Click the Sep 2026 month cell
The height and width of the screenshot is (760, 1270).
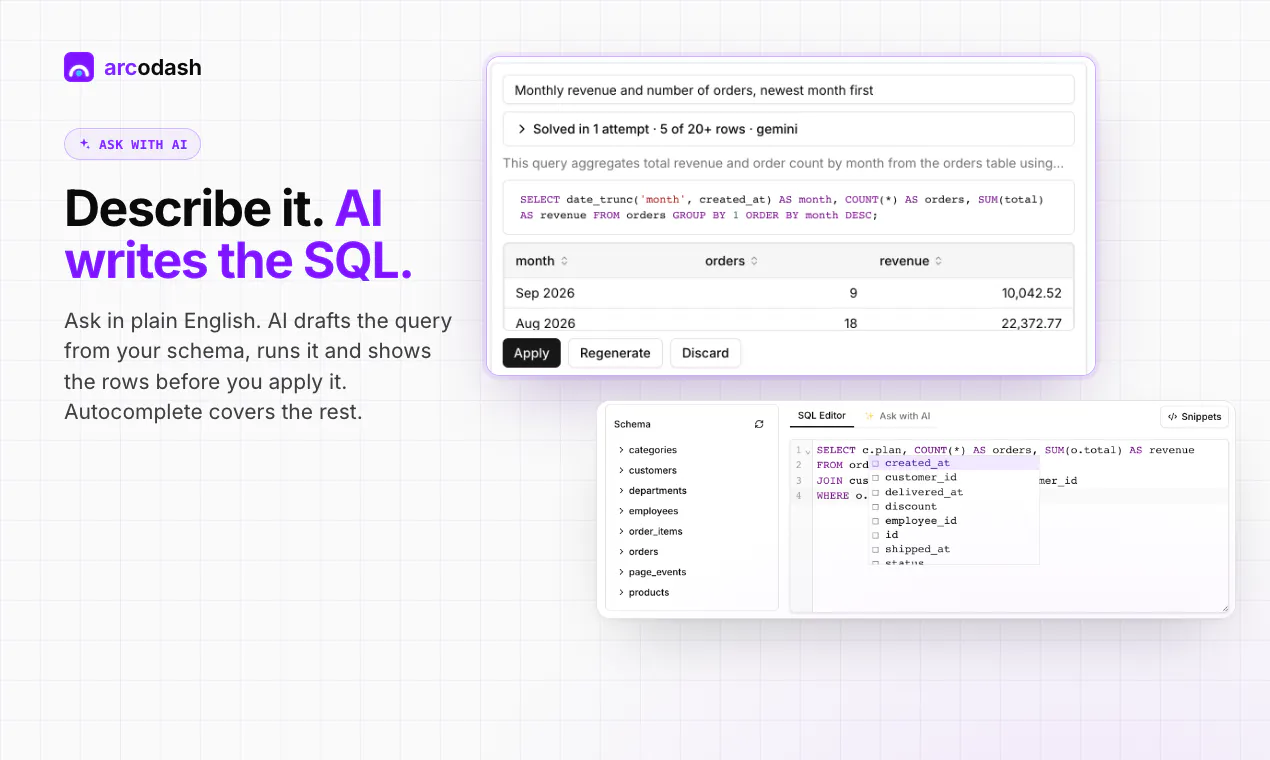click(545, 293)
